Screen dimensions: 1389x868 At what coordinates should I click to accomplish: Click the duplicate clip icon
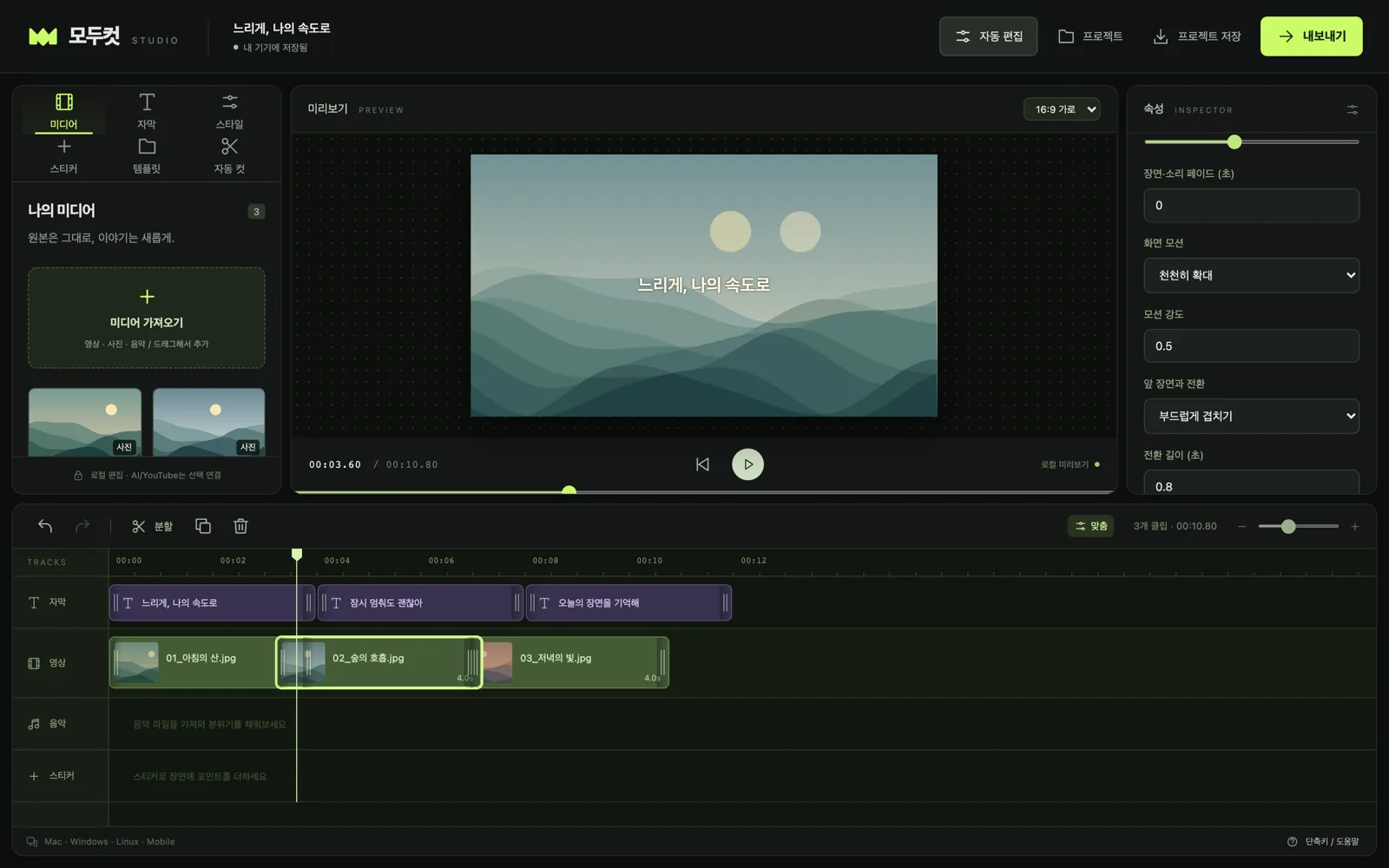pyautogui.click(x=203, y=526)
